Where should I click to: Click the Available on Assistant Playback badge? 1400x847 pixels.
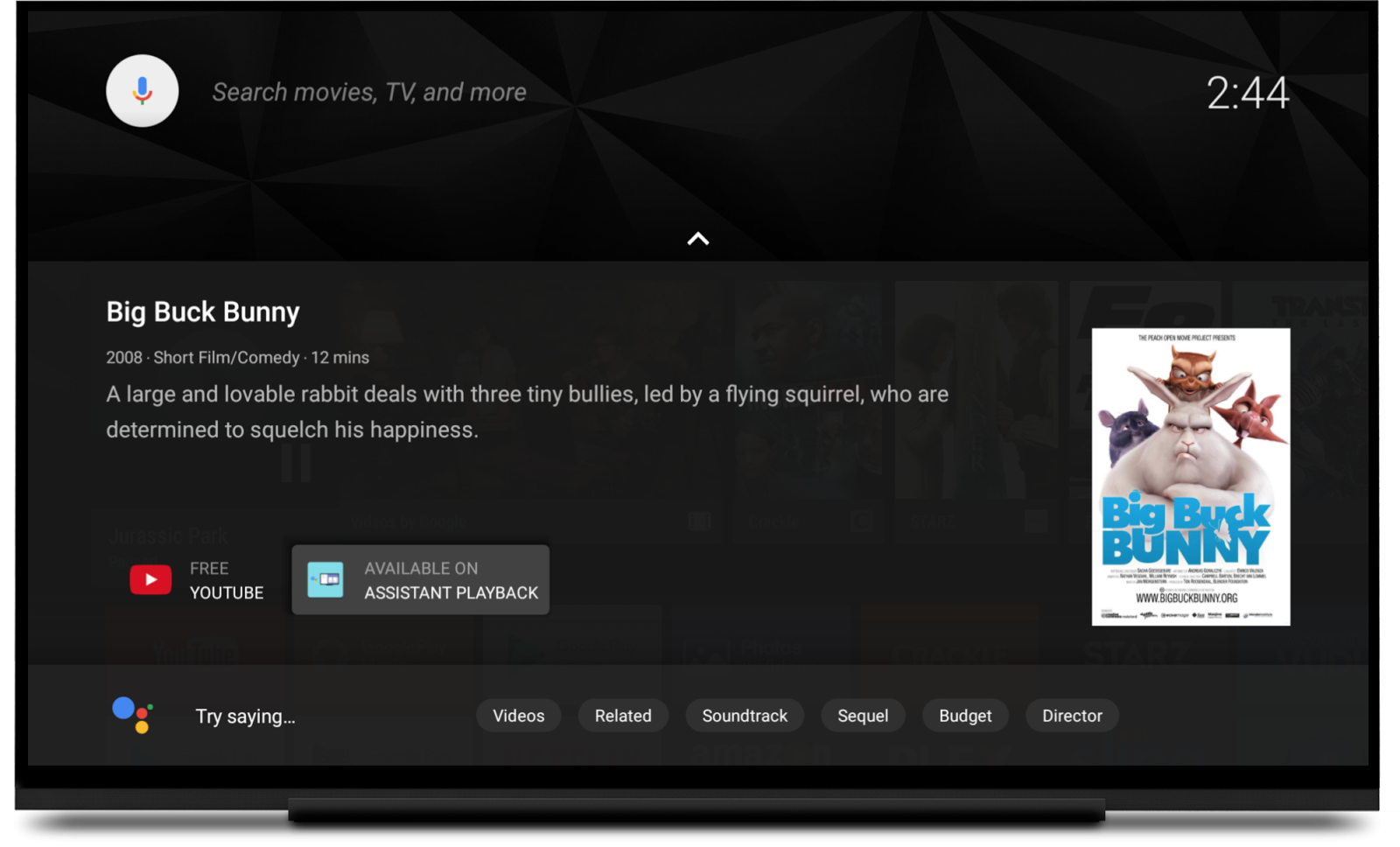coord(420,578)
